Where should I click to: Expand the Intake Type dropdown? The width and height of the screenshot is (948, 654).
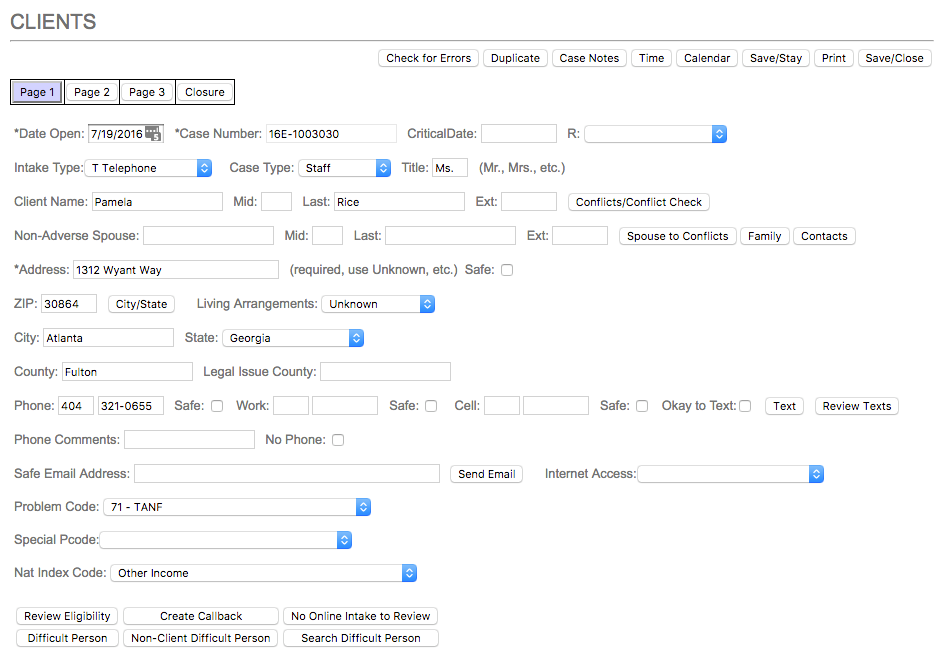[148, 168]
